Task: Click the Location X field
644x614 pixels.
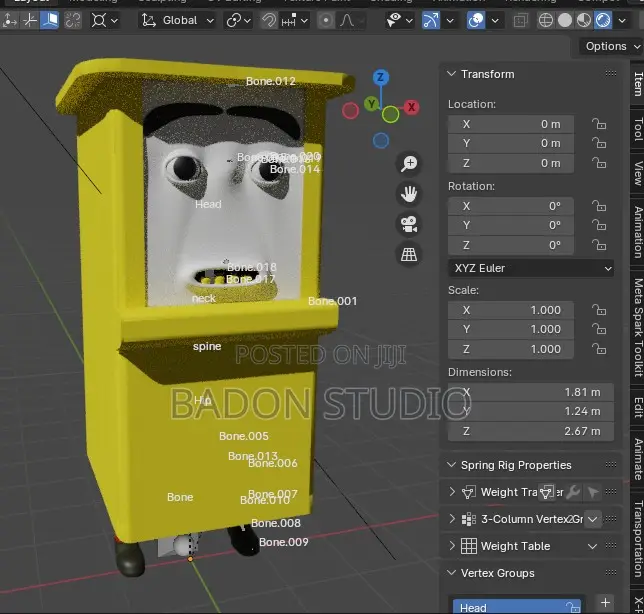Action: [x=511, y=124]
